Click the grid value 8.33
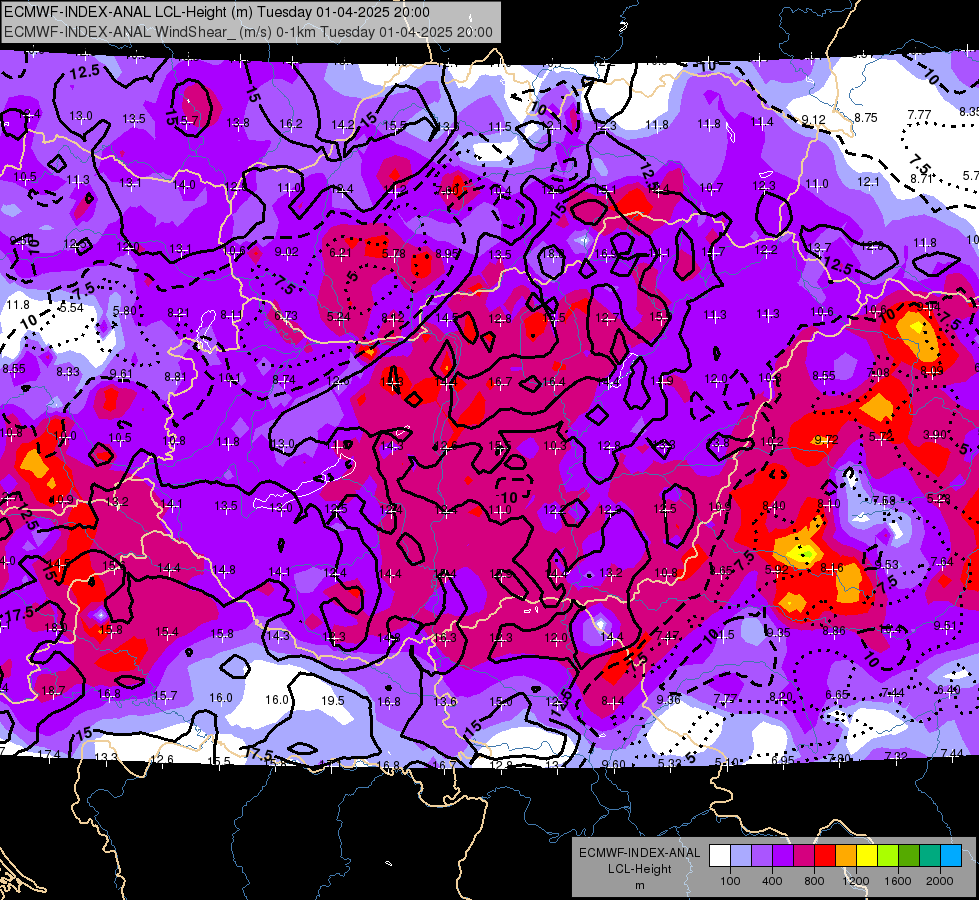Screen dimensions: 979x900 point(68,372)
